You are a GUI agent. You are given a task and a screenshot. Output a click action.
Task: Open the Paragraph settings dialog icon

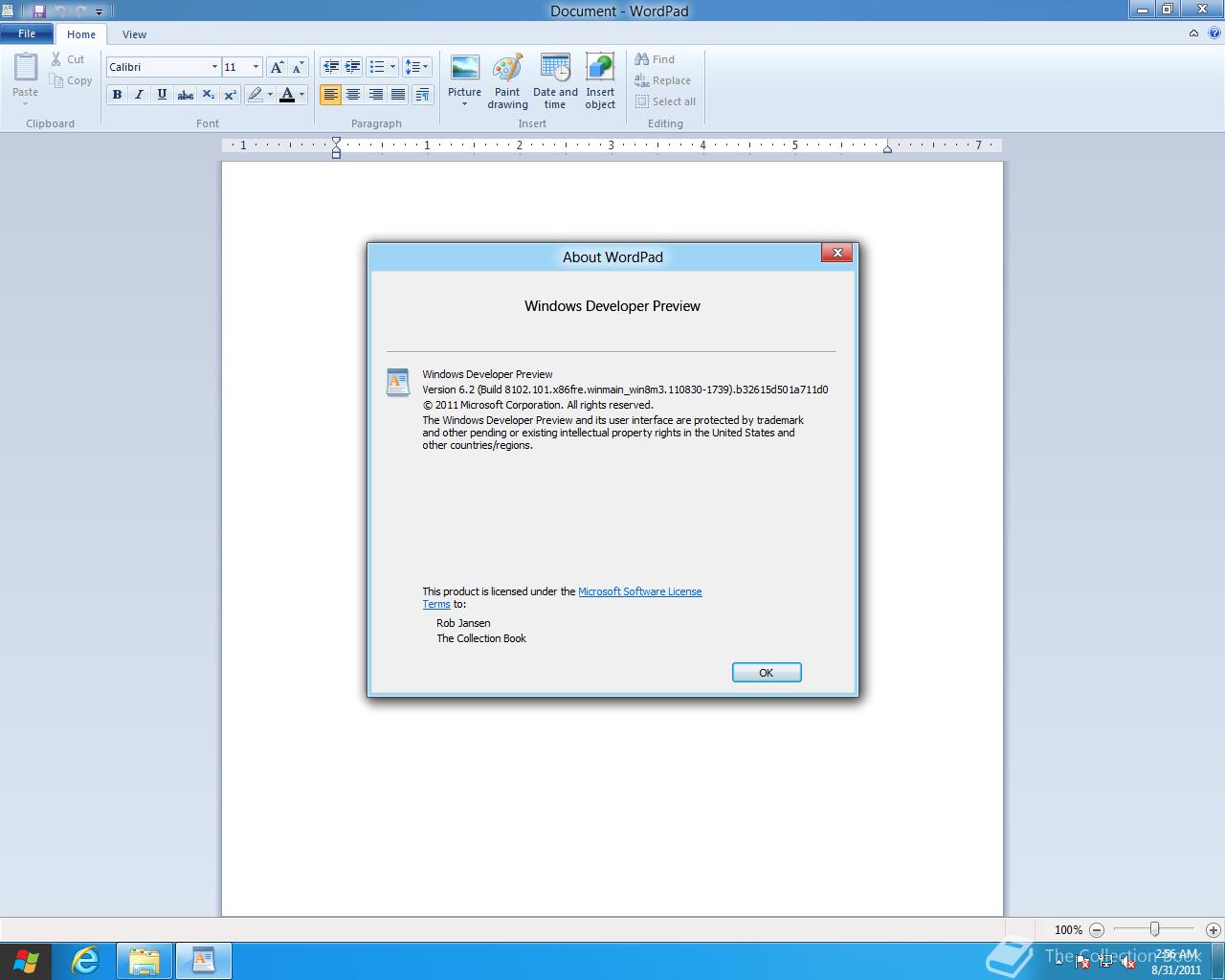point(422,95)
